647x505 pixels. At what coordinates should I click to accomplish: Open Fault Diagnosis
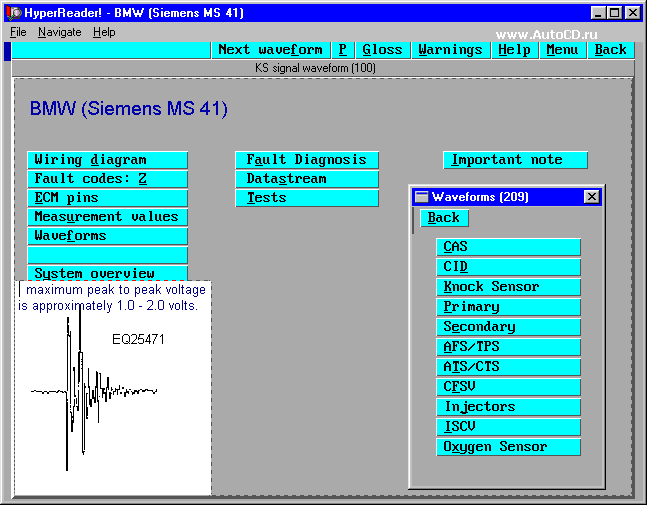tap(307, 160)
